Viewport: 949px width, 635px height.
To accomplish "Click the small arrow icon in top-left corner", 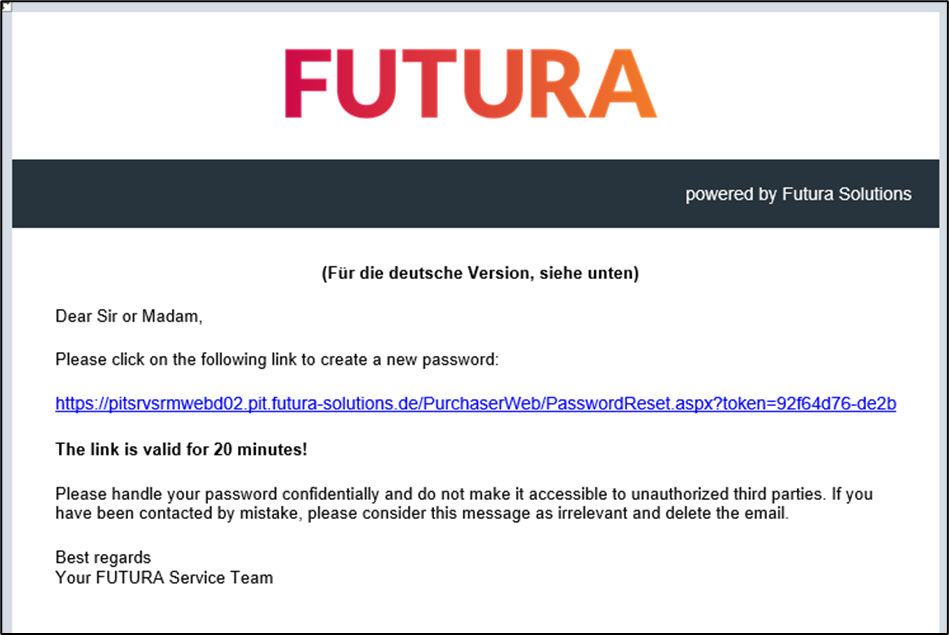I will 5,5.
